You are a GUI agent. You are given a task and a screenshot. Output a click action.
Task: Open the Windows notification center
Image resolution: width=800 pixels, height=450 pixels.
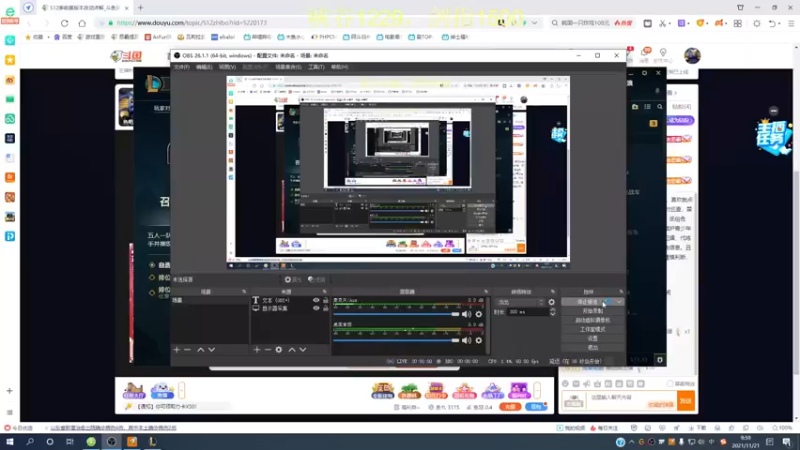(787, 442)
